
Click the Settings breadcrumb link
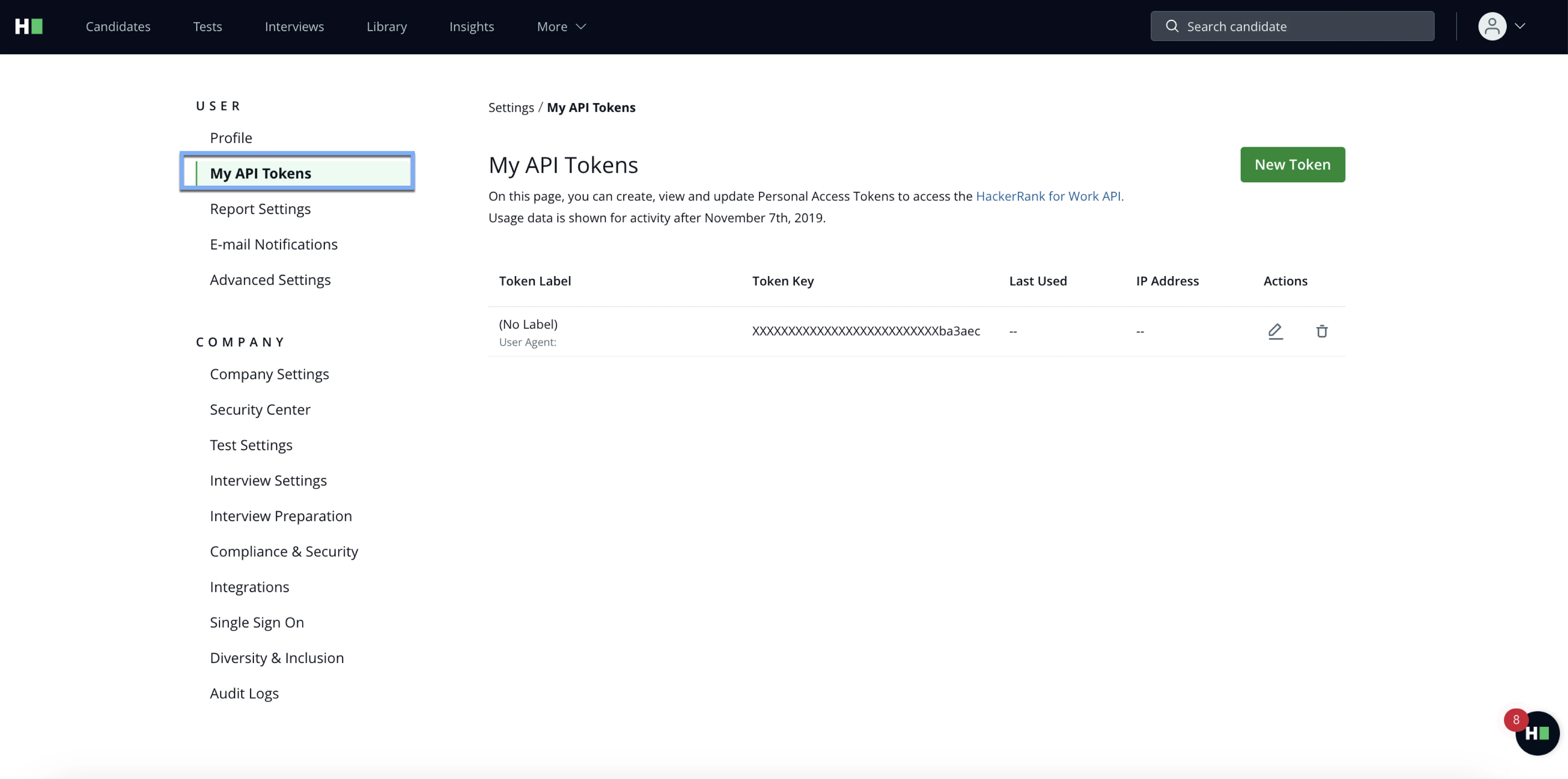coord(511,107)
